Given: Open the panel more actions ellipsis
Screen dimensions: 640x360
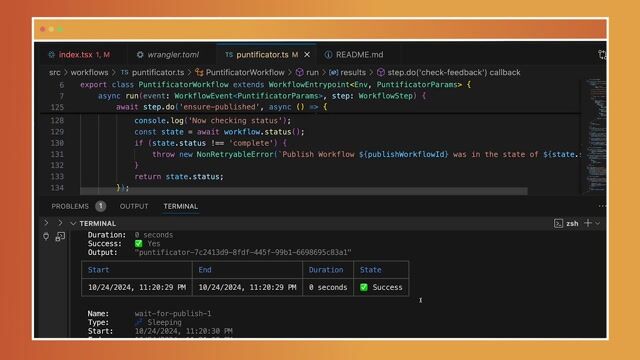Looking at the screenshot, I should click(x=602, y=207).
